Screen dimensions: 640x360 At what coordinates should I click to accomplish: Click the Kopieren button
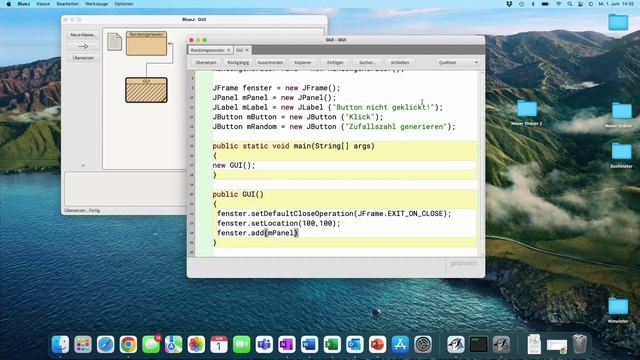point(302,62)
